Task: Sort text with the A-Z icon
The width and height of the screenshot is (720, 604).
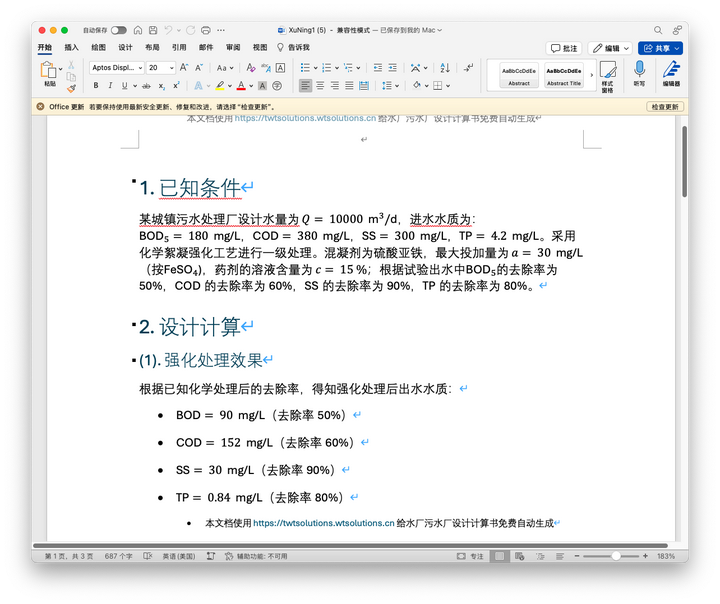Action: click(444, 68)
